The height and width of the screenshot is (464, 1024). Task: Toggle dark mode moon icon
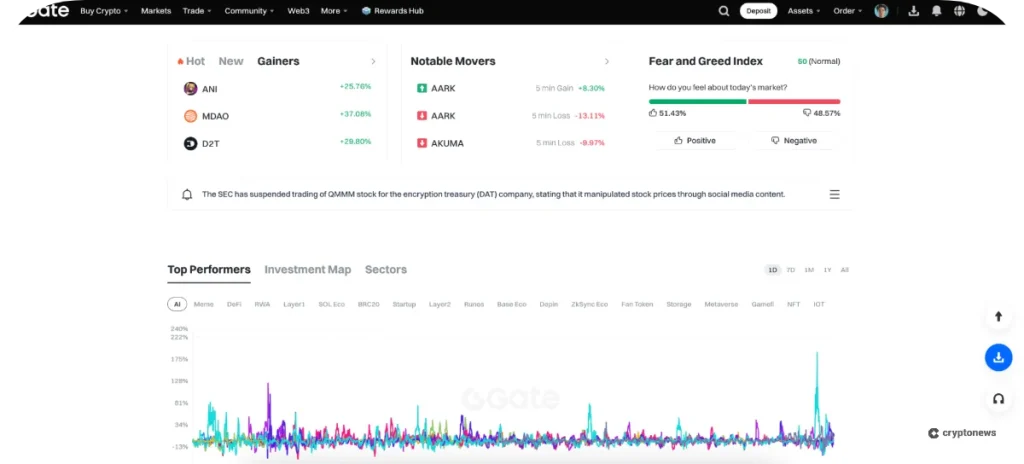click(983, 11)
